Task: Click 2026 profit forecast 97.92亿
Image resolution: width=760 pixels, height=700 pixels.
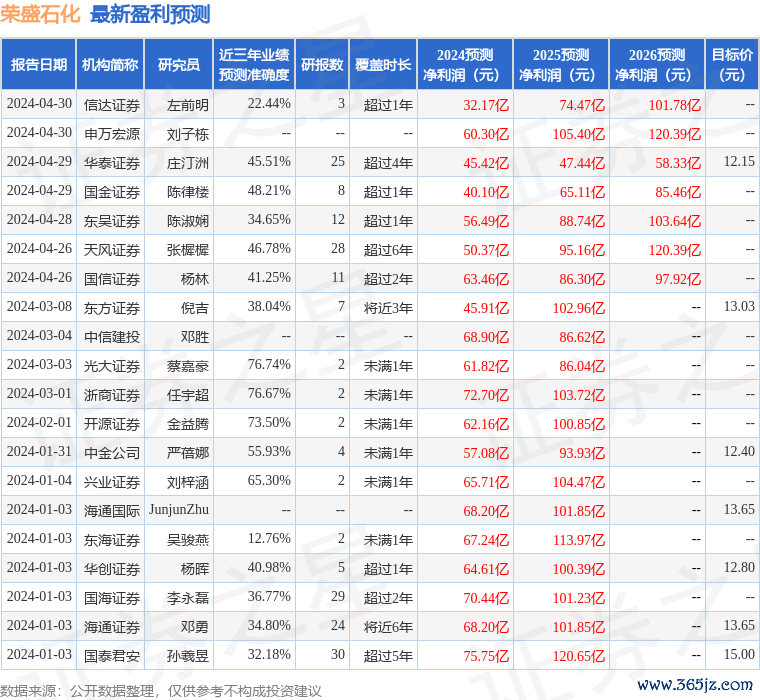Action: (678, 279)
